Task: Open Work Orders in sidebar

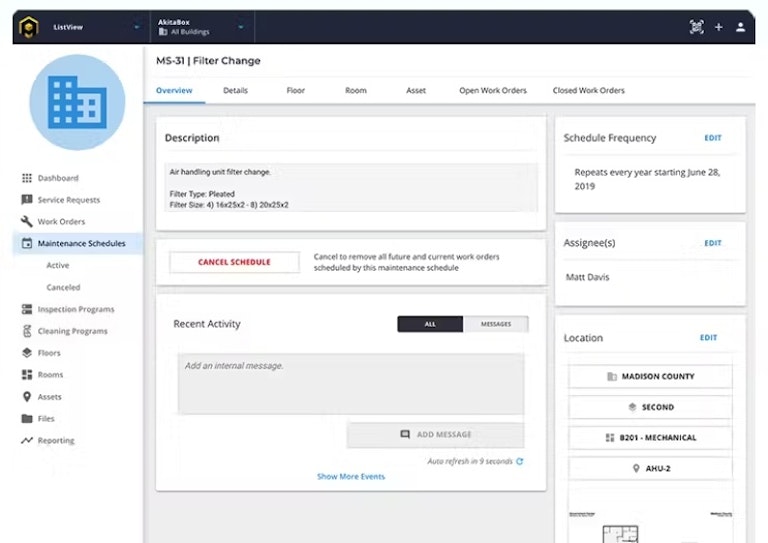Action: [61, 221]
